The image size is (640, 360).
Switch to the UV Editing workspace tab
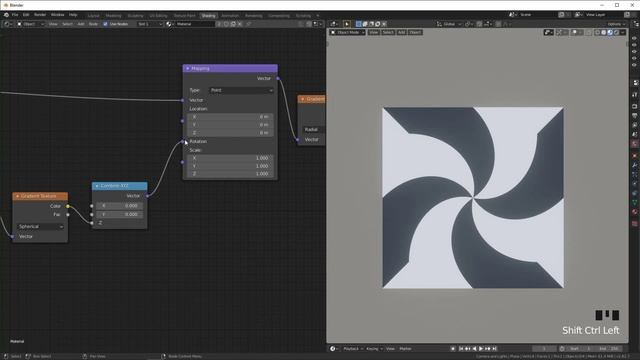[158, 16]
